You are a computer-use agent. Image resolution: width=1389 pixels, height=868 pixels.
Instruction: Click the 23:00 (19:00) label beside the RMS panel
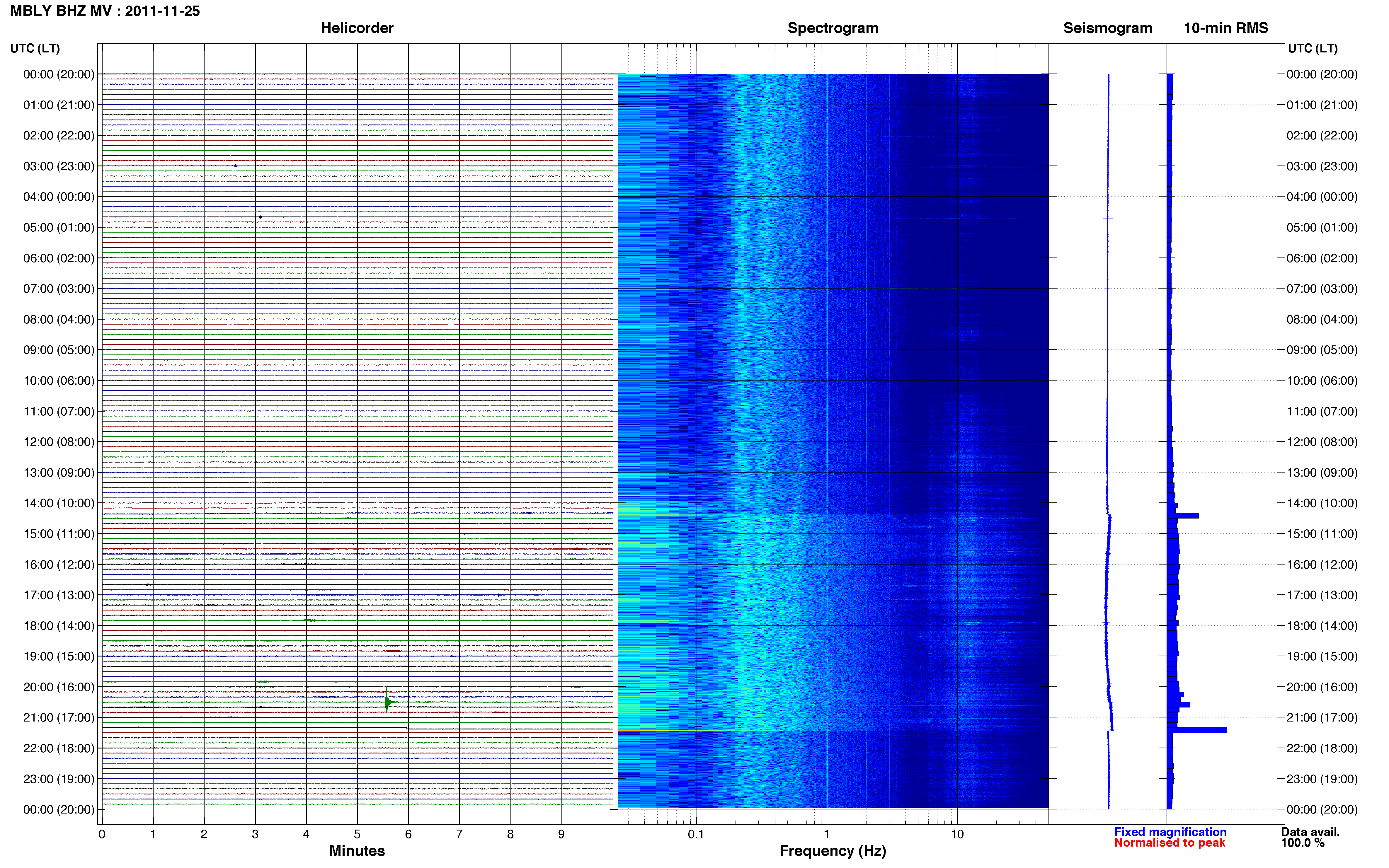[1322, 779]
